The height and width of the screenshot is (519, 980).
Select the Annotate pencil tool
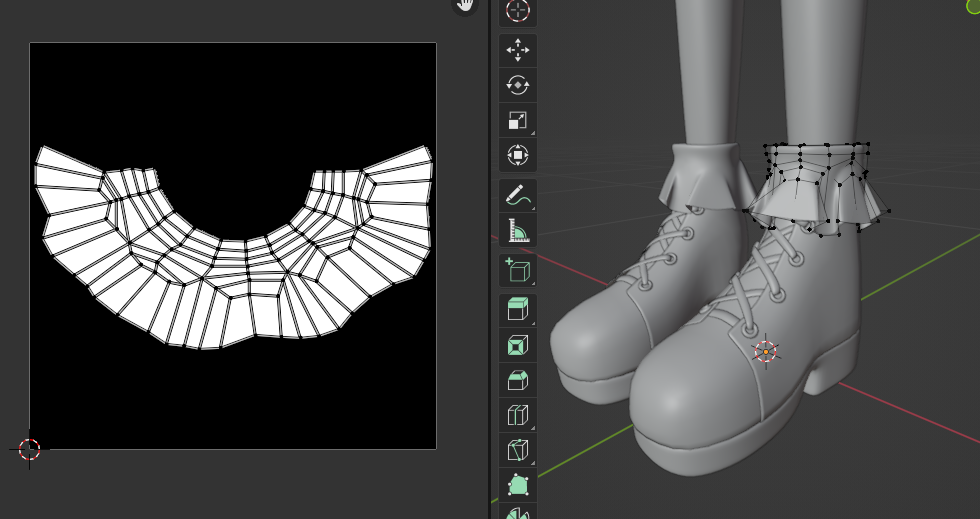pos(517,195)
